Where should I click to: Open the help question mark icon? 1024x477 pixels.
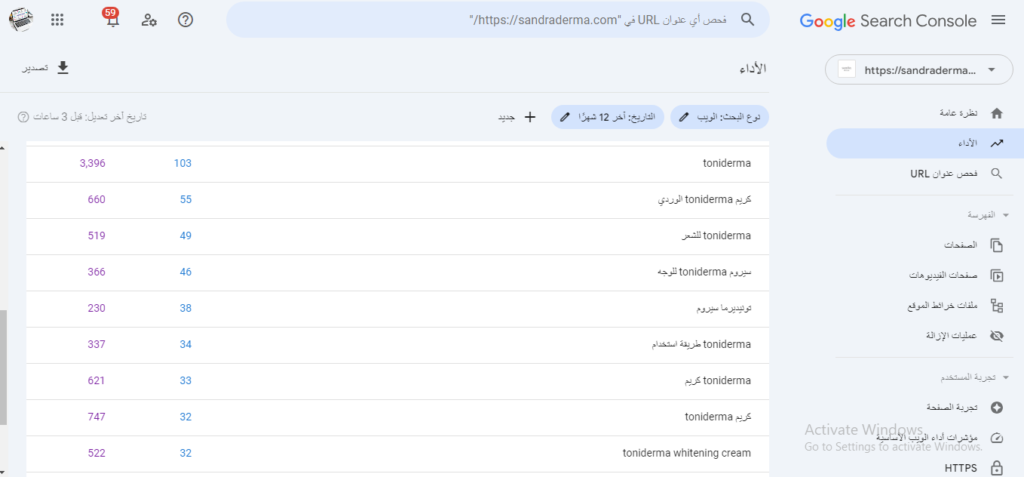point(185,20)
